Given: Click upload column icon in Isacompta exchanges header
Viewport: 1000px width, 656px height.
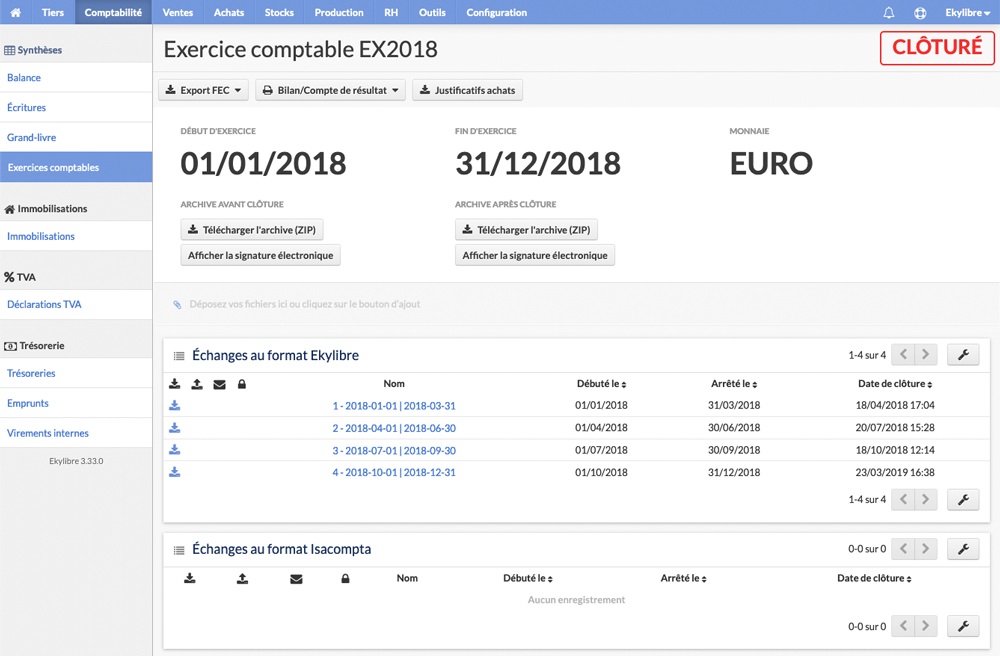Looking at the screenshot, I should click(x=242, y=578).
